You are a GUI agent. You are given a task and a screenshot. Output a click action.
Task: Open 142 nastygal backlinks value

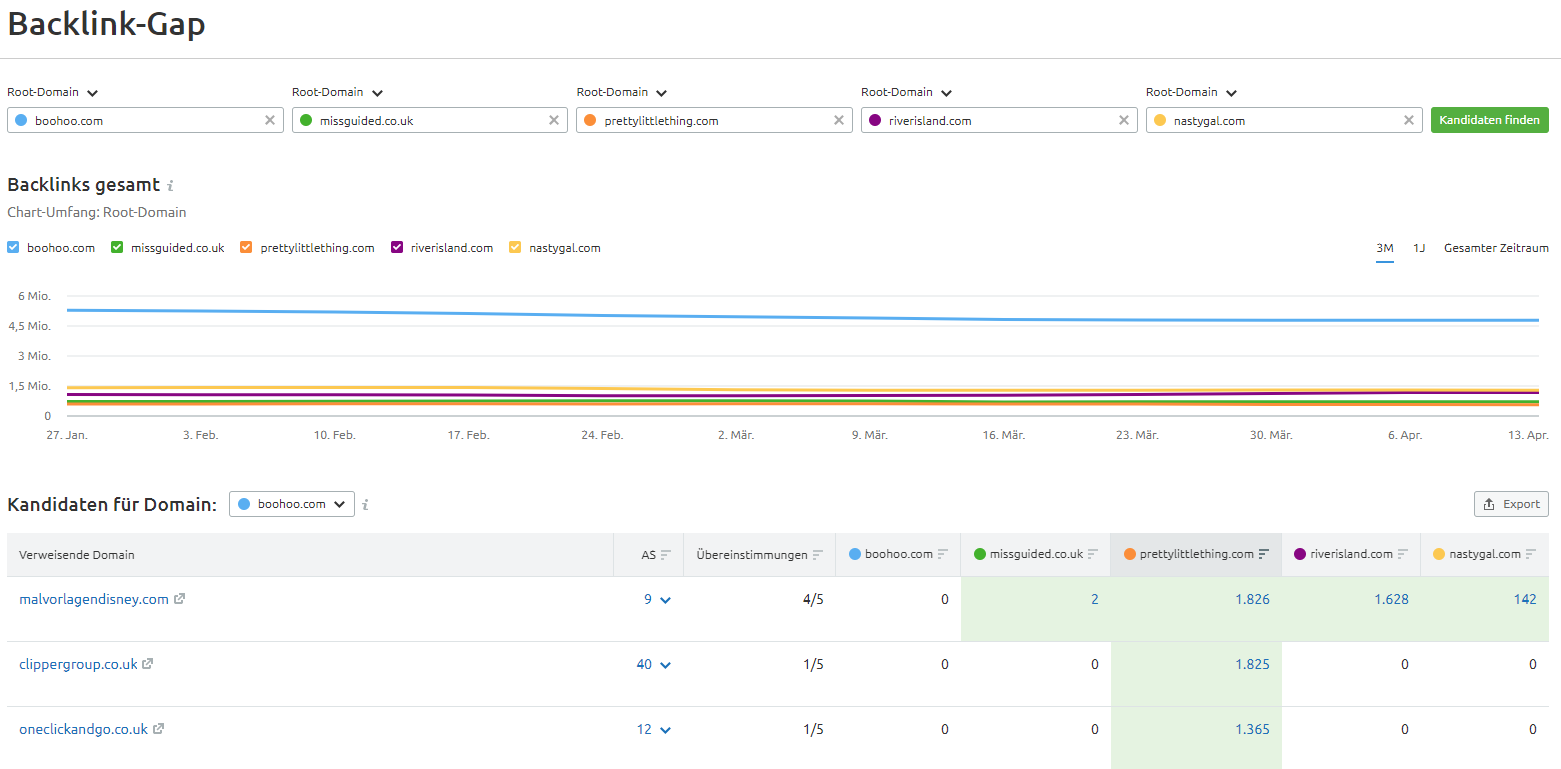[1525, 599]
